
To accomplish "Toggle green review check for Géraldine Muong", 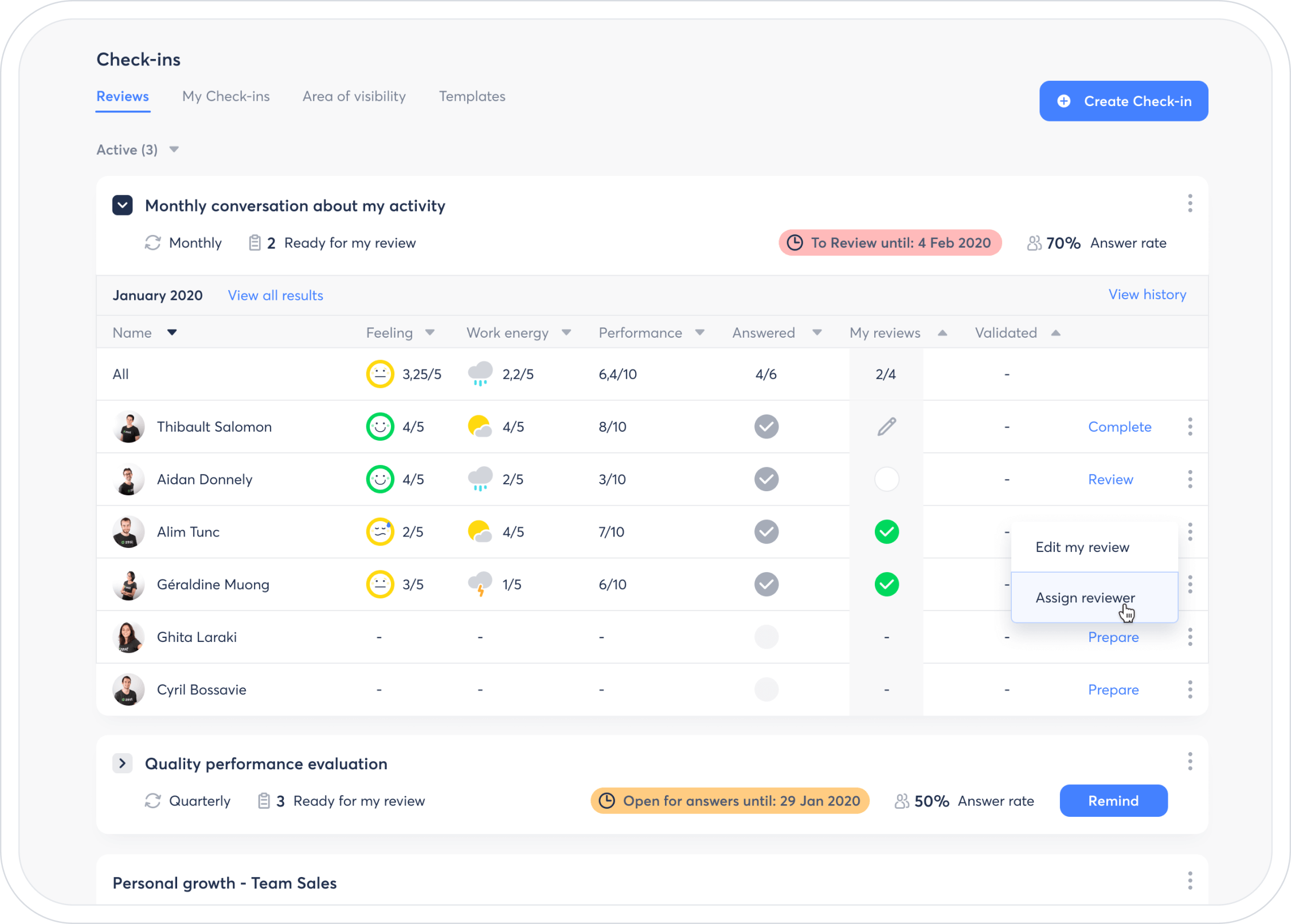I will [886, 585].
